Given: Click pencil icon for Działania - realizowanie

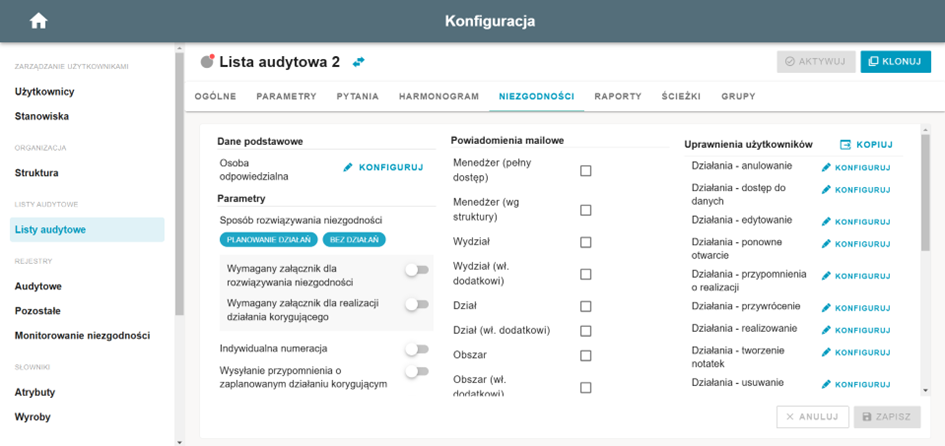Looking at the screenshot, I should (826, 330).
